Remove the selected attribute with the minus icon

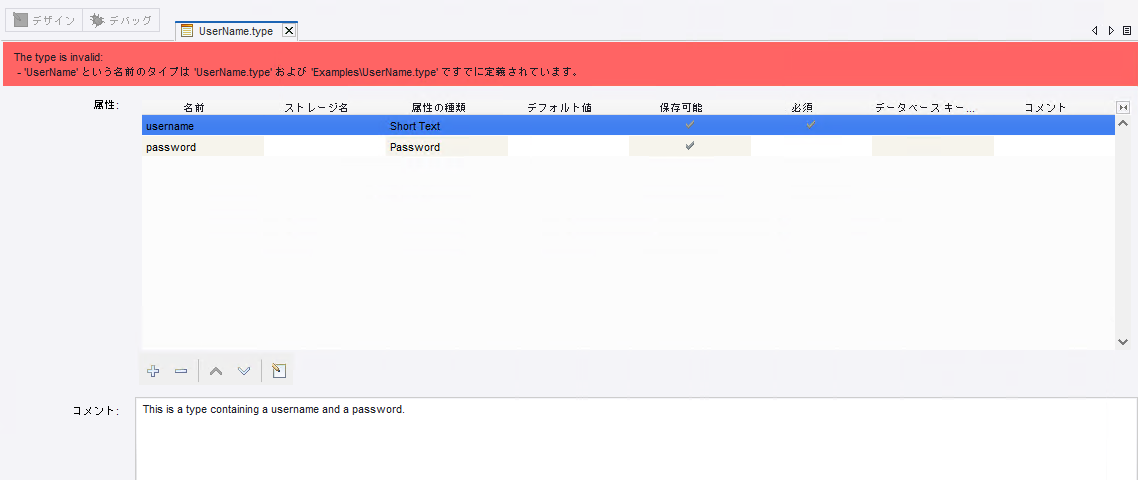(x=181, y=371)
